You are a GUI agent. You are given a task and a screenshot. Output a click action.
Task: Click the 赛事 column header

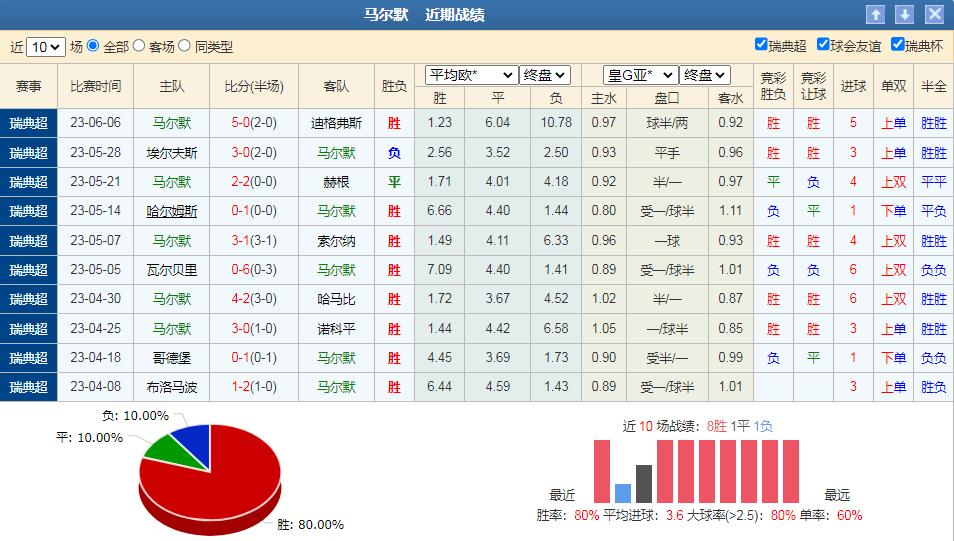[29, 86]
